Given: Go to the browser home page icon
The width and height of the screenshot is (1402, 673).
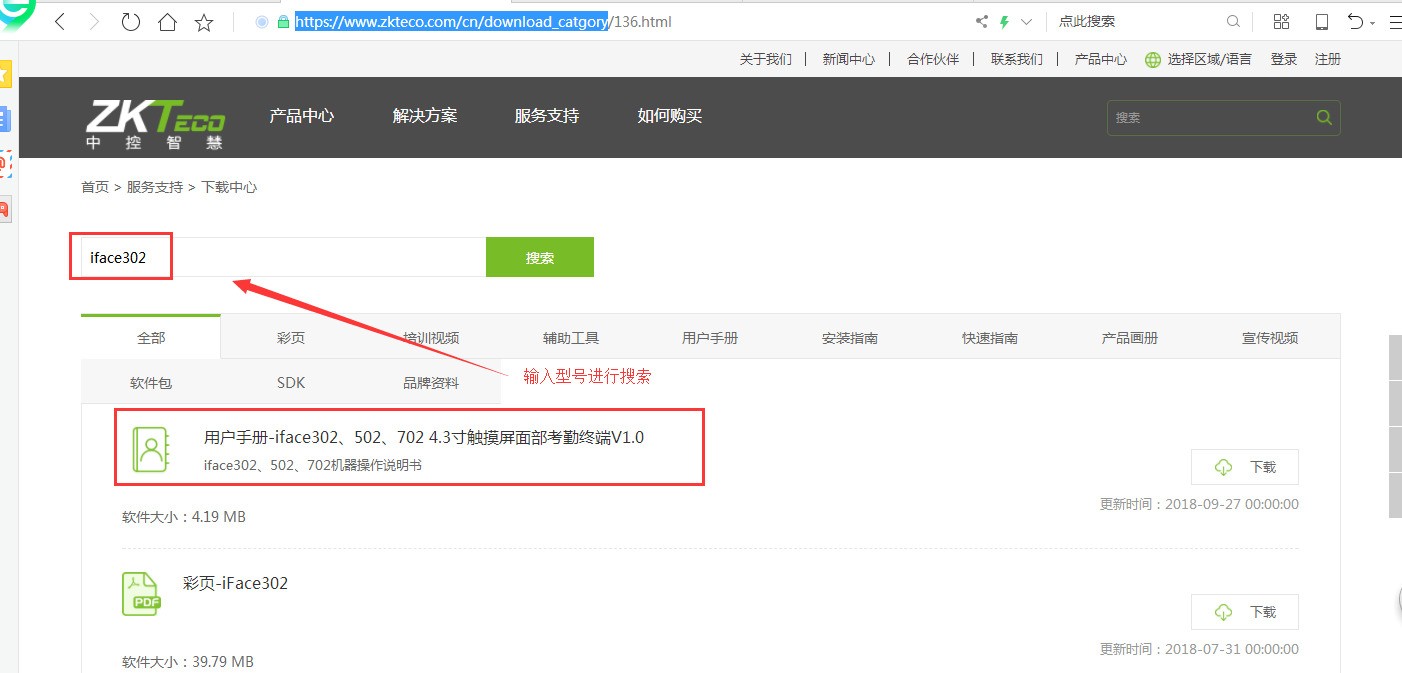Looking at the screenshot, I should pyautogui.click(x=167, y=22).
